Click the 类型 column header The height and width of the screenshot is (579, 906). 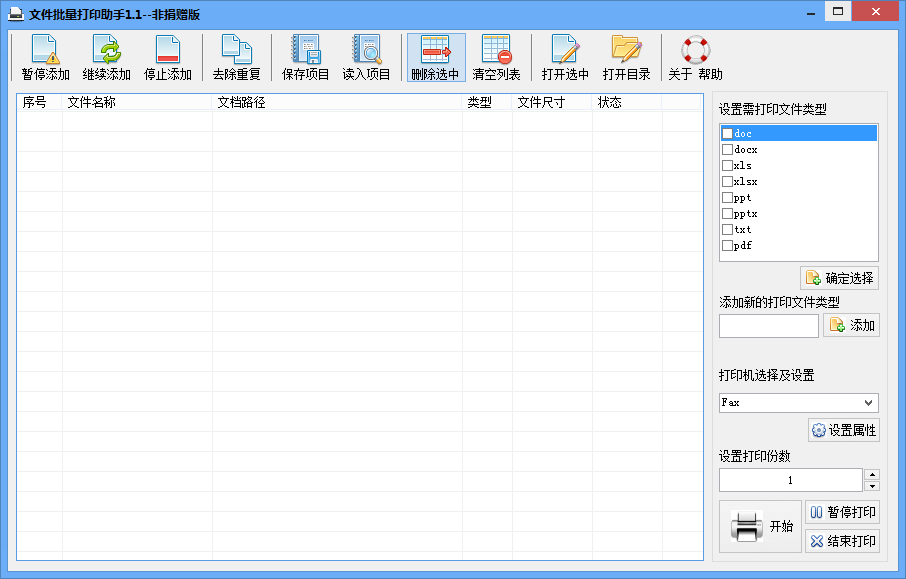click(487, 102)
